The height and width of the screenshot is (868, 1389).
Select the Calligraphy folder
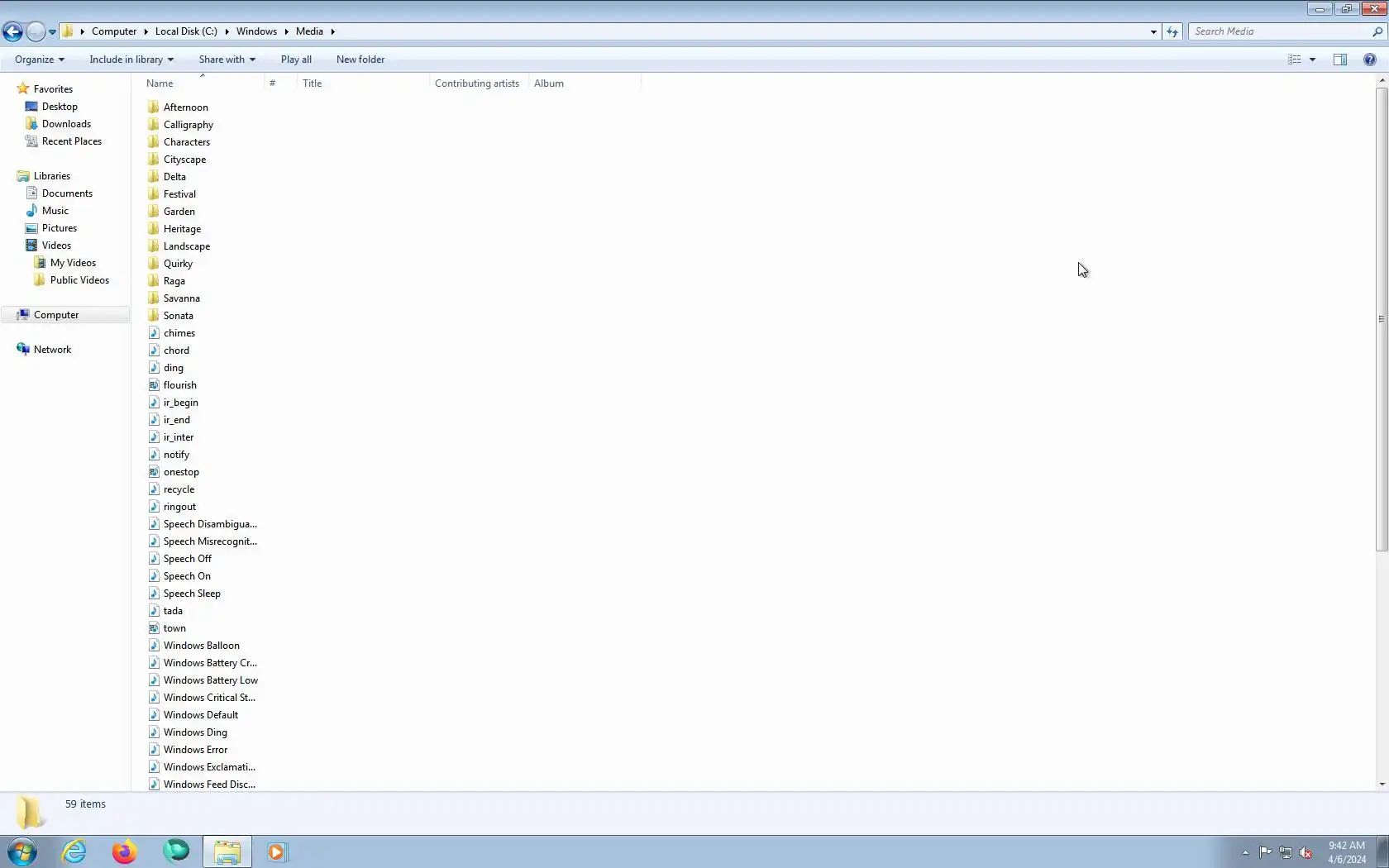[x=189, y=125]
